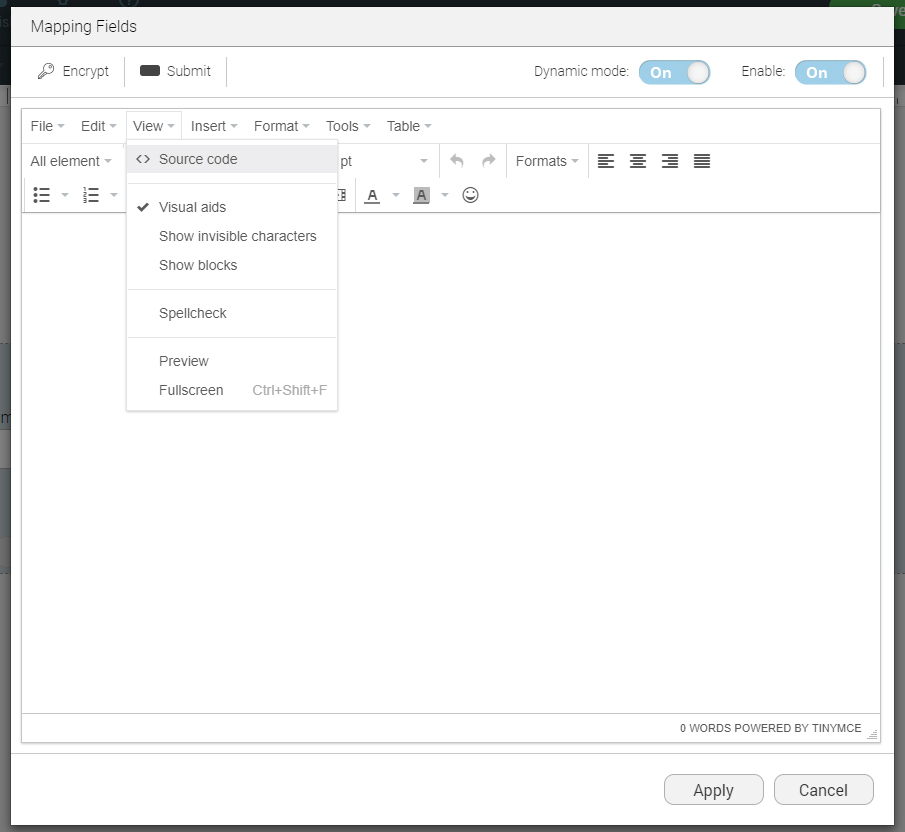The image size is (905, 832).
Task: Select the left align icon
Action: pos(605,160)
